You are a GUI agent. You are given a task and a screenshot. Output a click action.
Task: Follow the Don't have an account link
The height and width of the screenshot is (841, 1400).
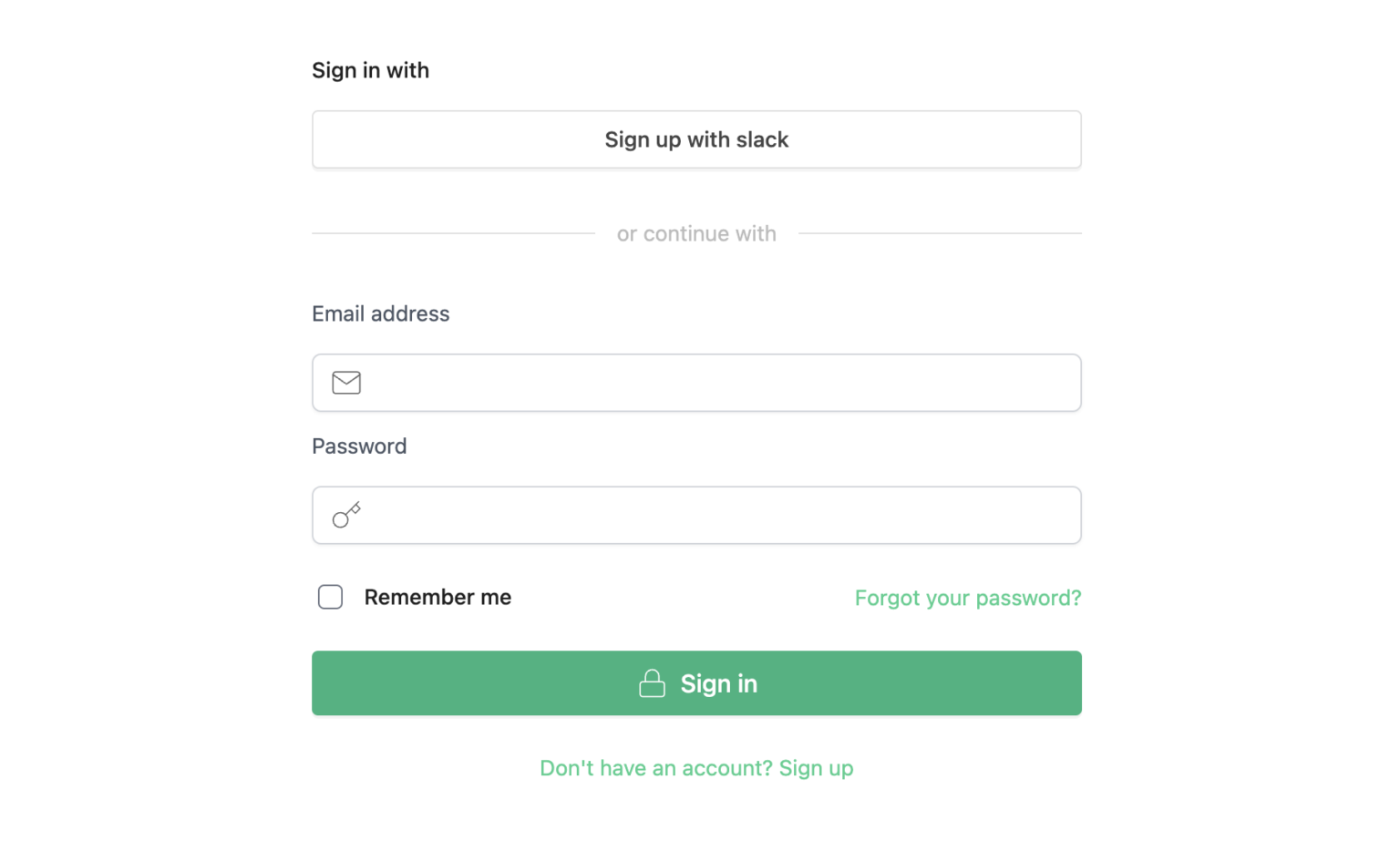coord(656,768)
